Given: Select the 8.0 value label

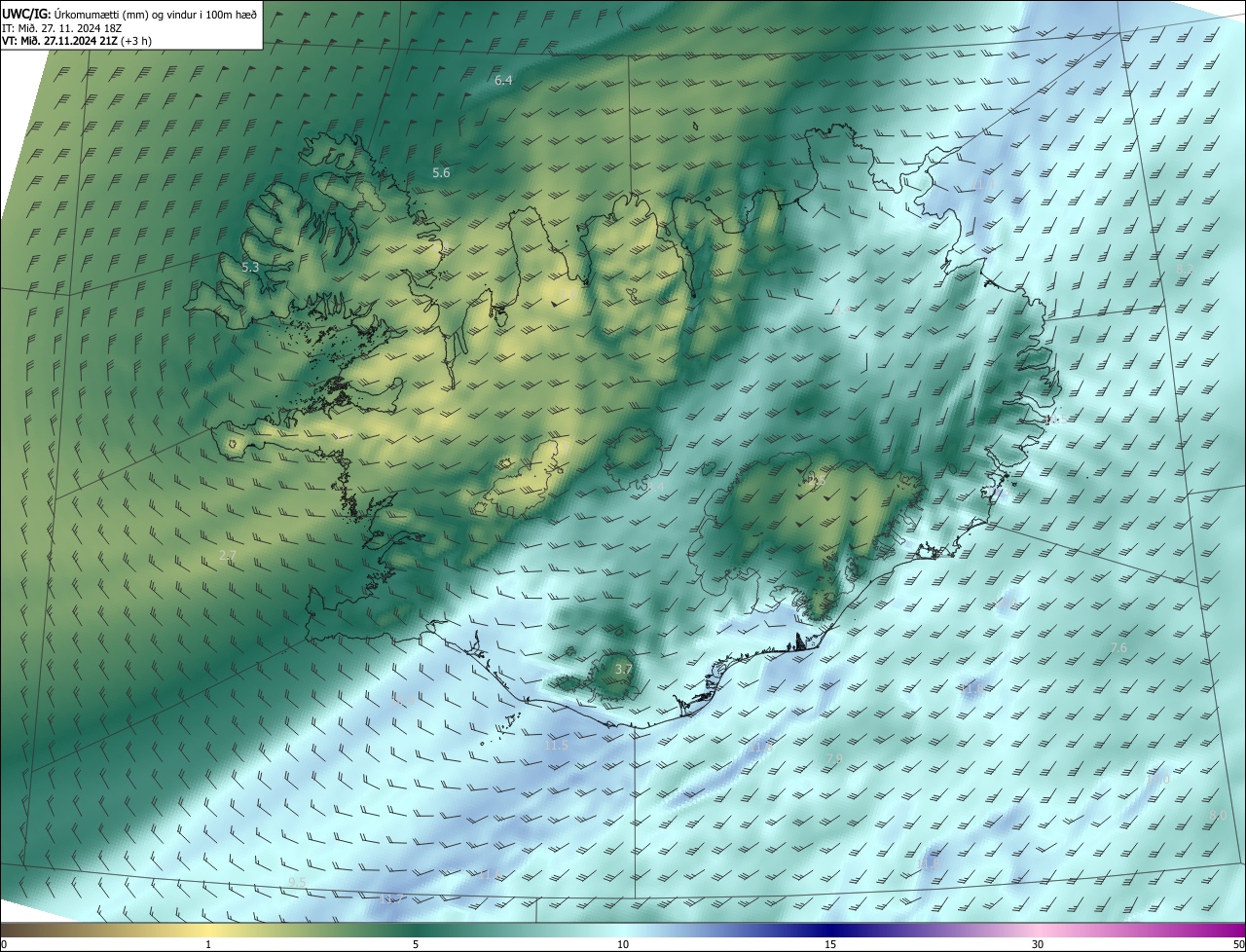Looking at the screenshot, I should pyautogui.click(x=1218, y=816).
